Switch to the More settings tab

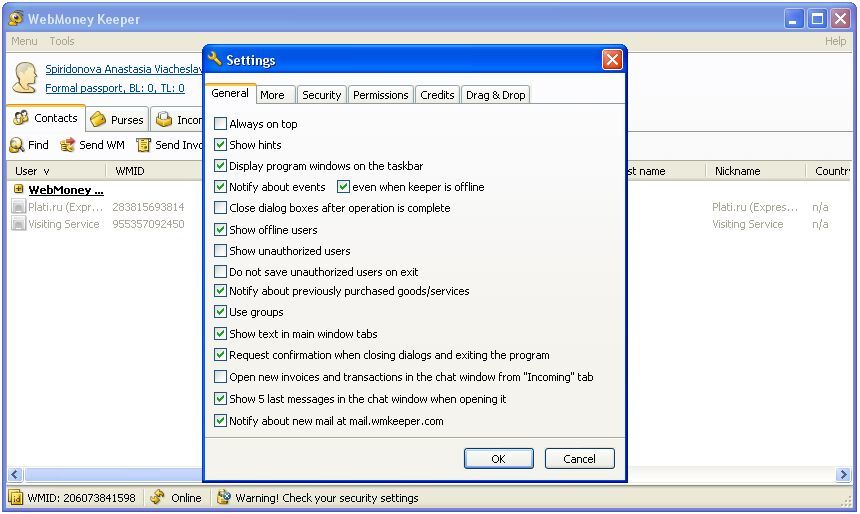pos(273,95)
